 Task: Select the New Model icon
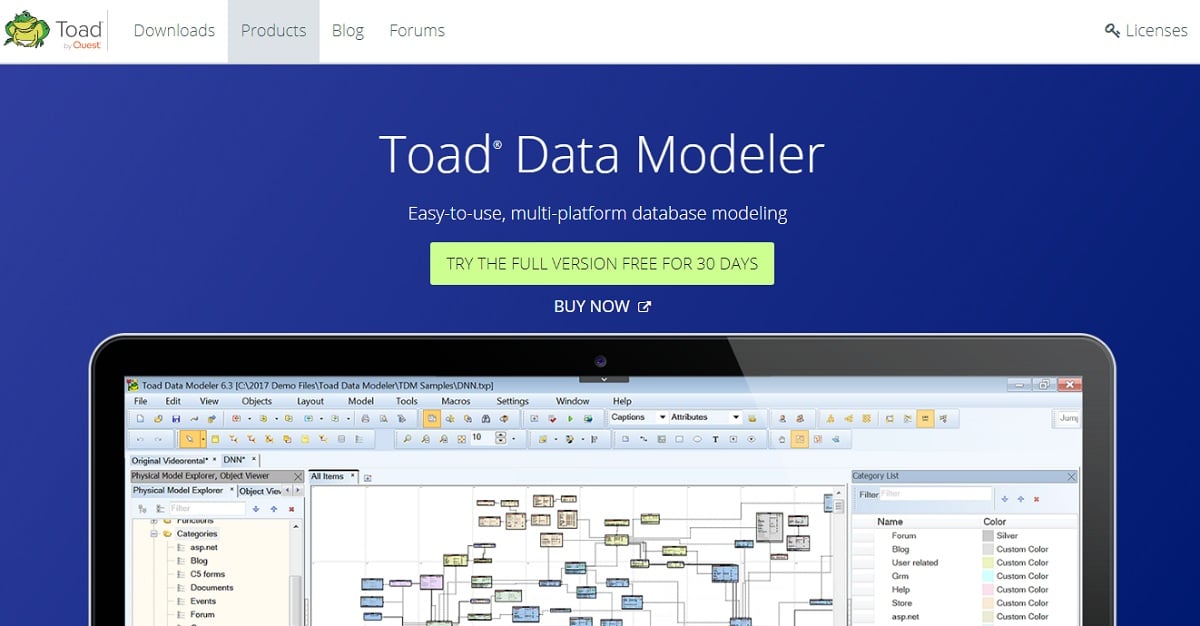pos(140,417)
